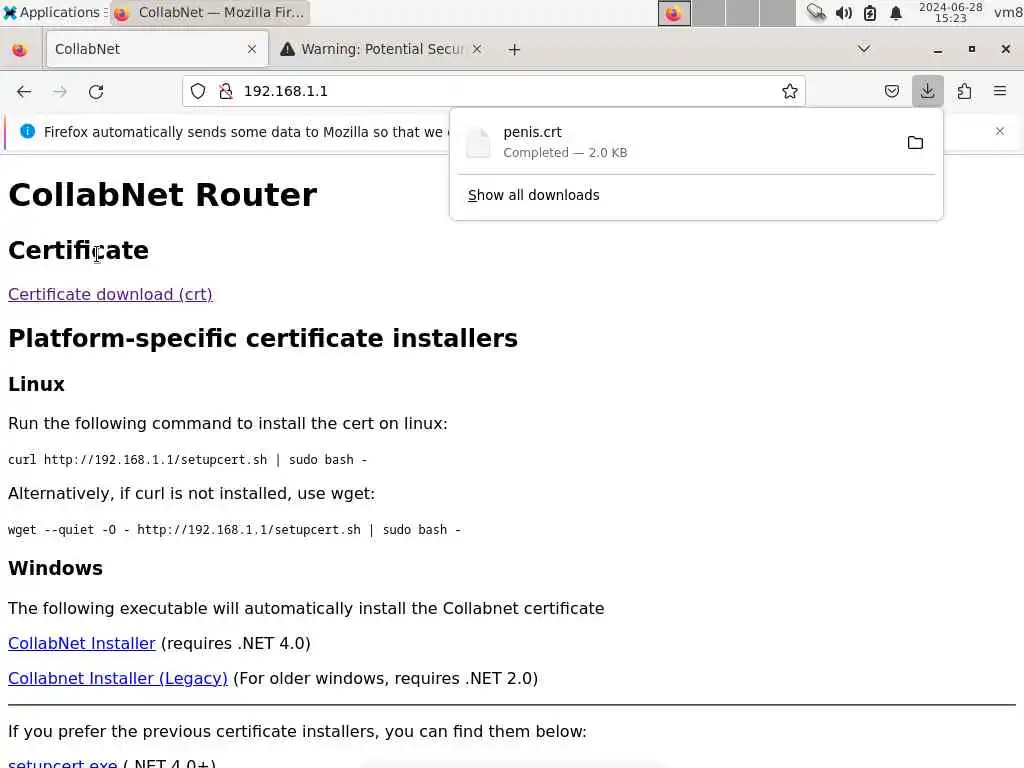
Task: Click the date and time clock
Action: click(x=950, y=12)
